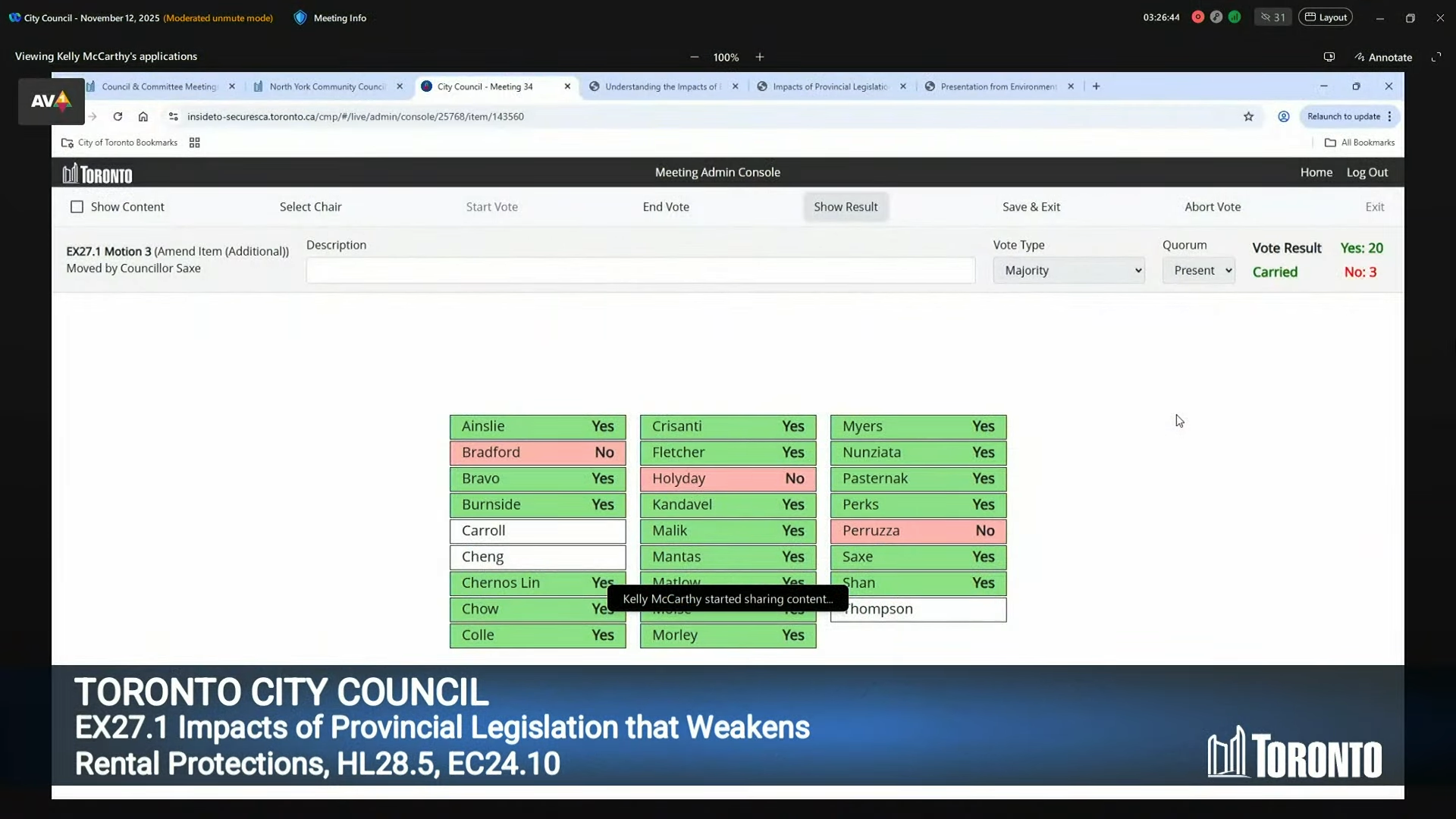Bookmark page with the star icon
Viewport: 1456px width, 819px height.
(x=1248, y=117)
